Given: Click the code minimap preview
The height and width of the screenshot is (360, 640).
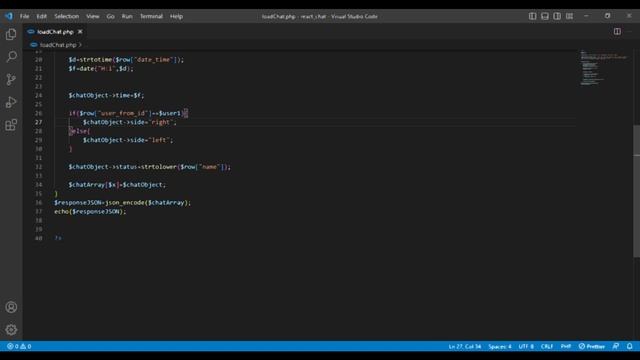Looking at the screenshot, I should 604,68.
